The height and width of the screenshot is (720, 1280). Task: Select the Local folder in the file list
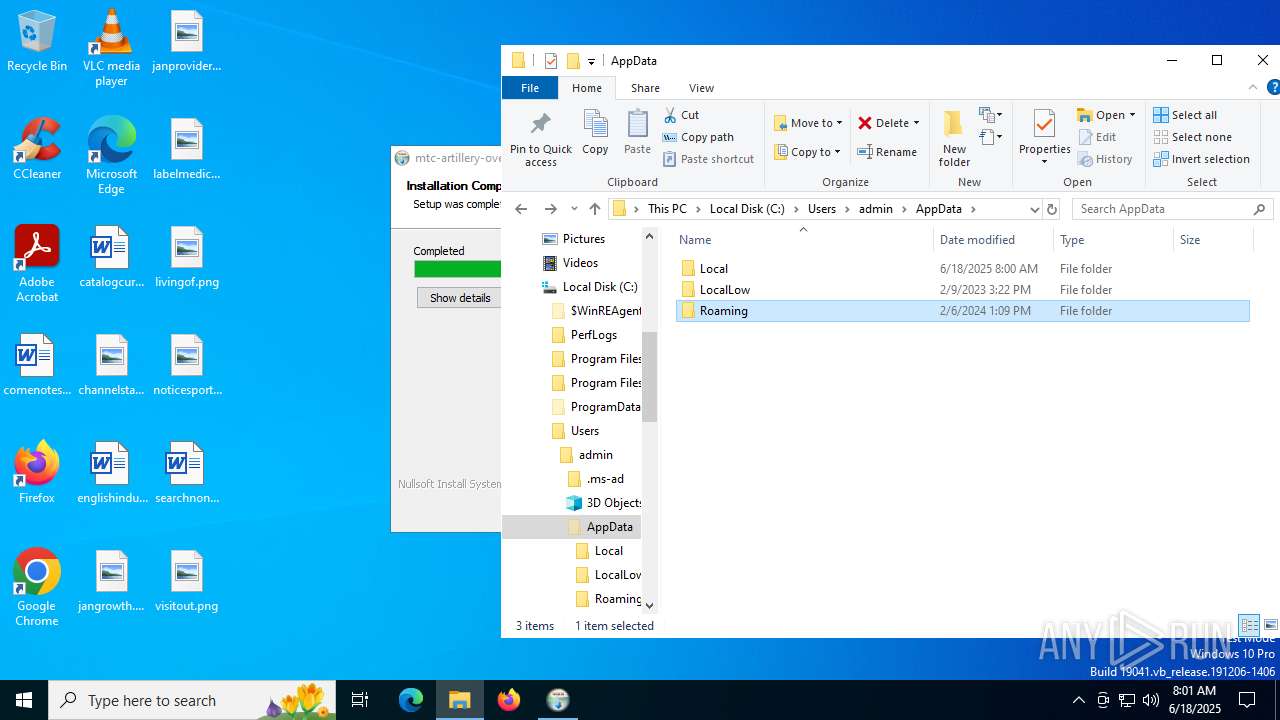point(962,269)
